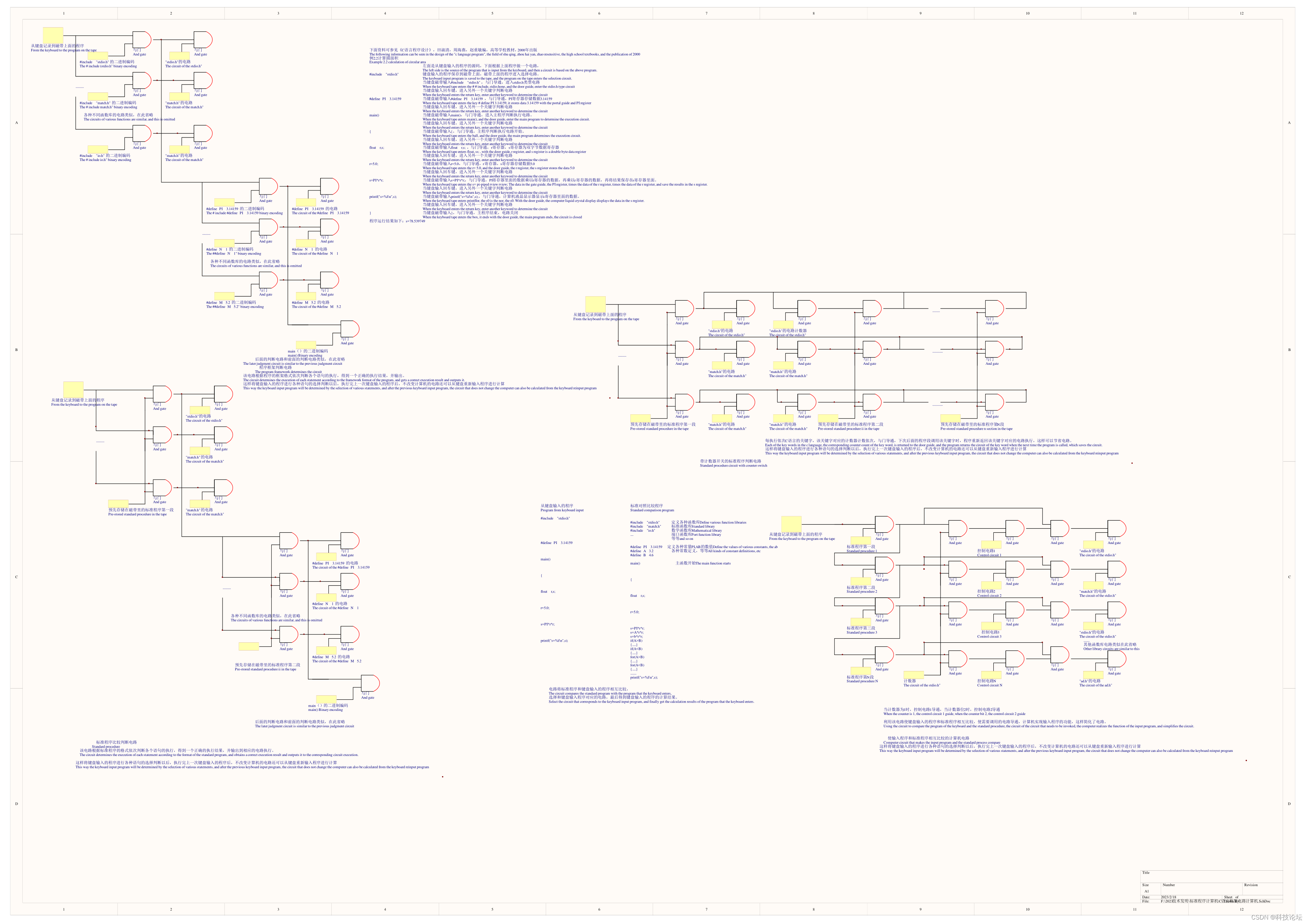The image size is (1308, 924).
Task: Click 'Standard procedure circuit with counter switch' caption
Action: (733, 465)
